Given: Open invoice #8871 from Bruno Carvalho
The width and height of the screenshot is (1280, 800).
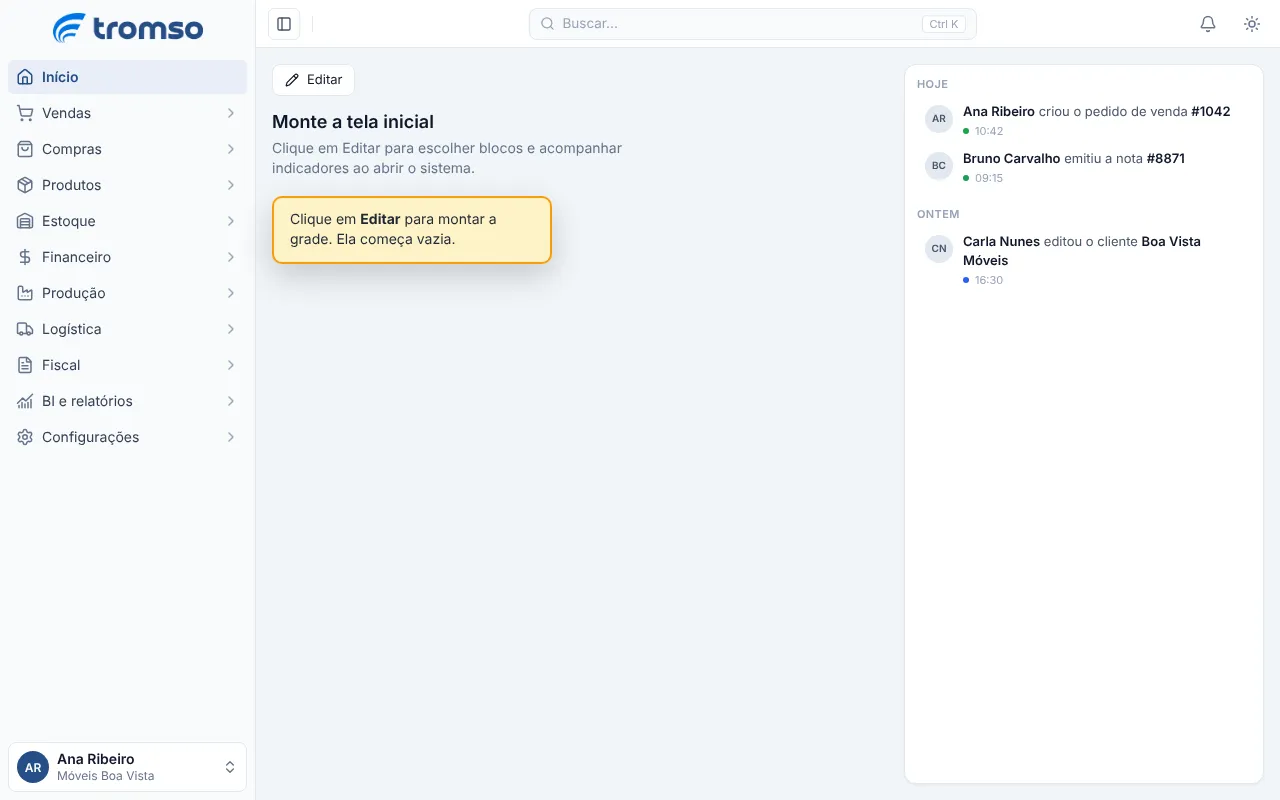Looking at the screenshot, I should point(1165,158).
